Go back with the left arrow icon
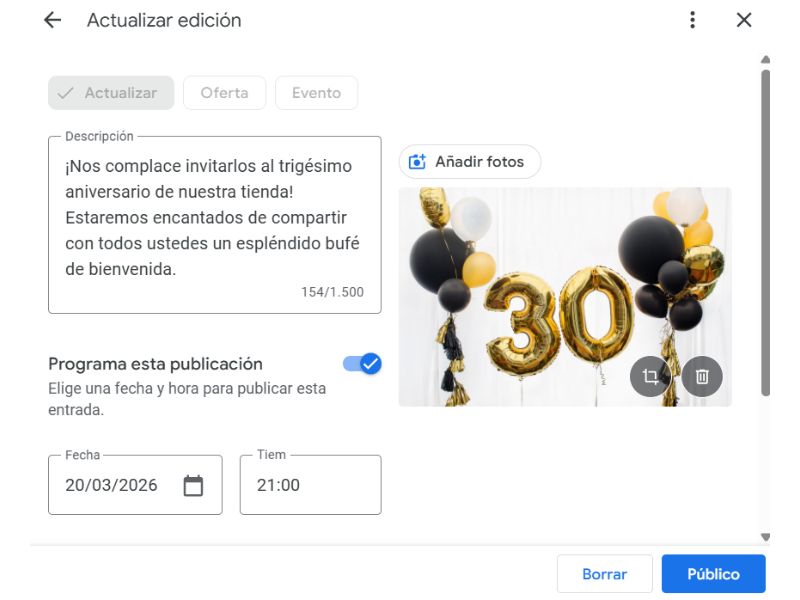Image resolution: width=800 pixels, height=600 pixels. [53, 20]
